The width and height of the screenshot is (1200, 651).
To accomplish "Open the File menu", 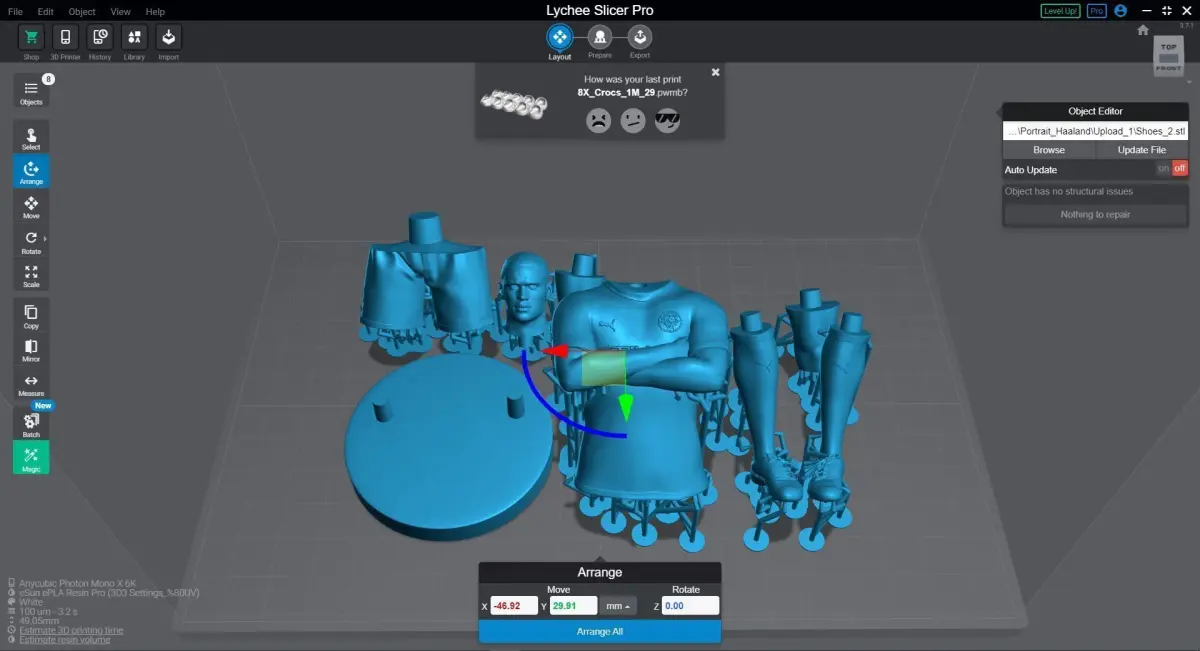I will pos(15,11).
